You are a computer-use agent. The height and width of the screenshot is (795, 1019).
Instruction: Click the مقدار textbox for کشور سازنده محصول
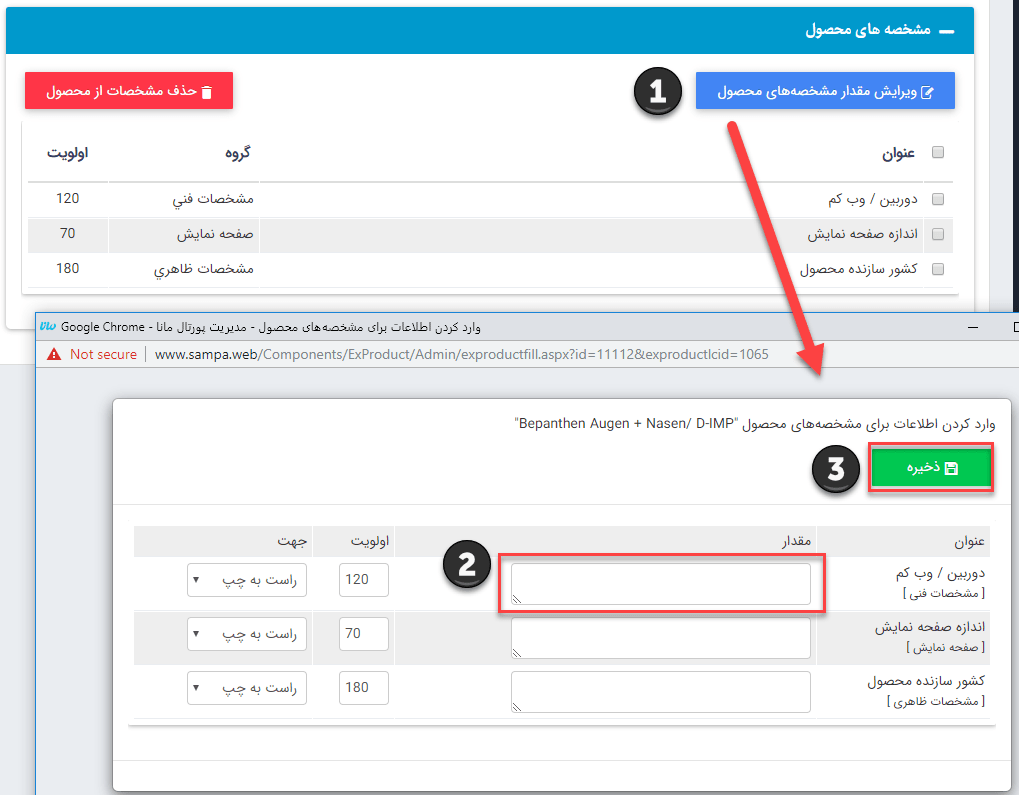660,691
